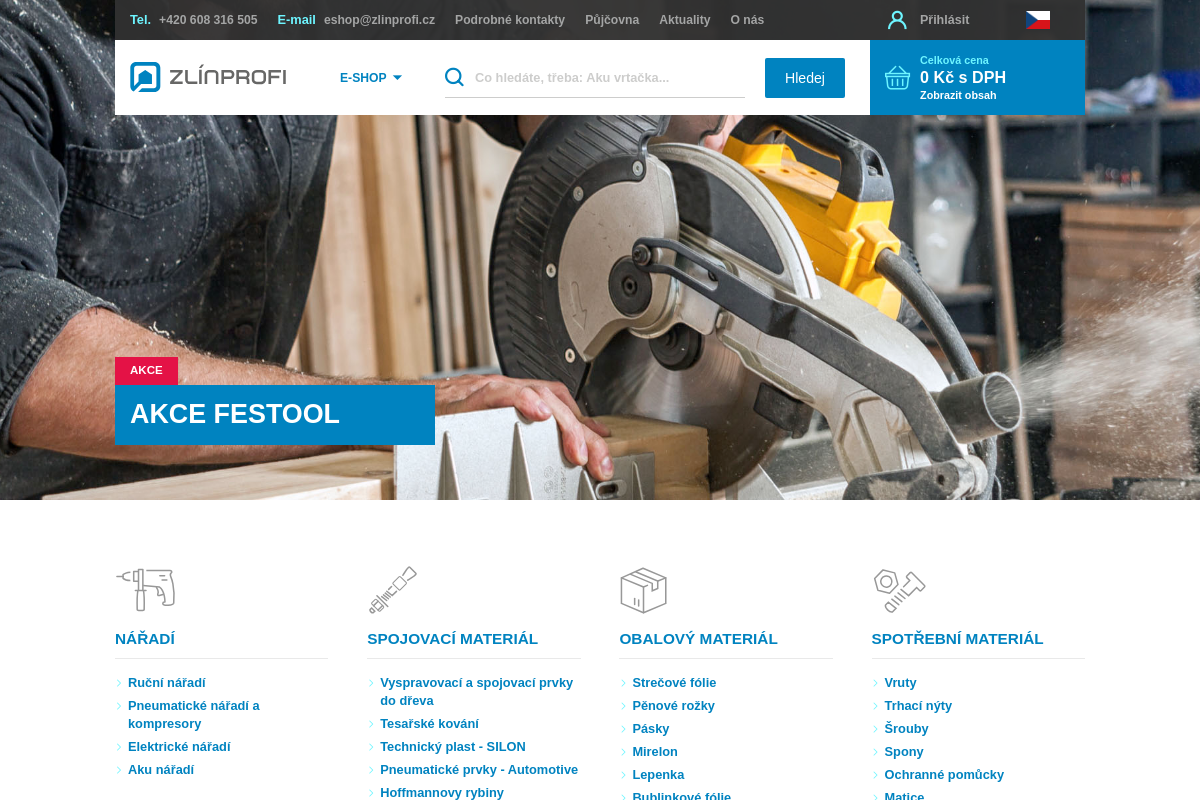Viewport: 1200px width, 800px height.
Task: Click the drill icon above Nářadí
Action: (146, 589)
